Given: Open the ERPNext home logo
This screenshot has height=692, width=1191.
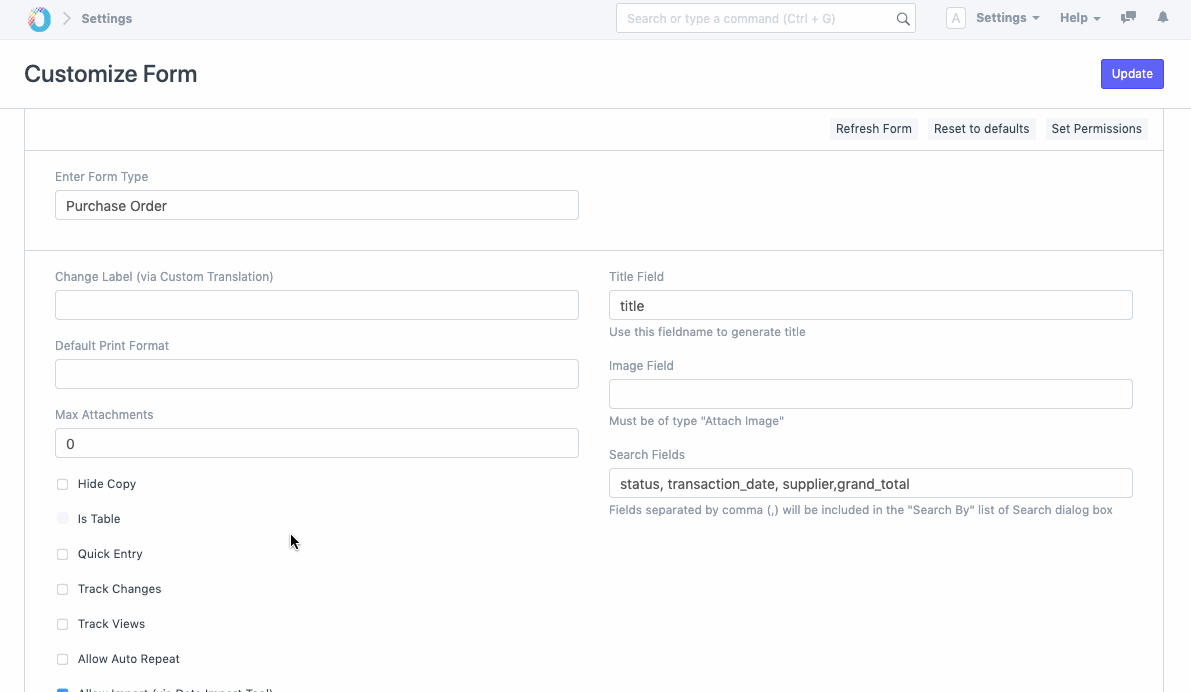Looking at the screenshot, I should pos(37,18).
